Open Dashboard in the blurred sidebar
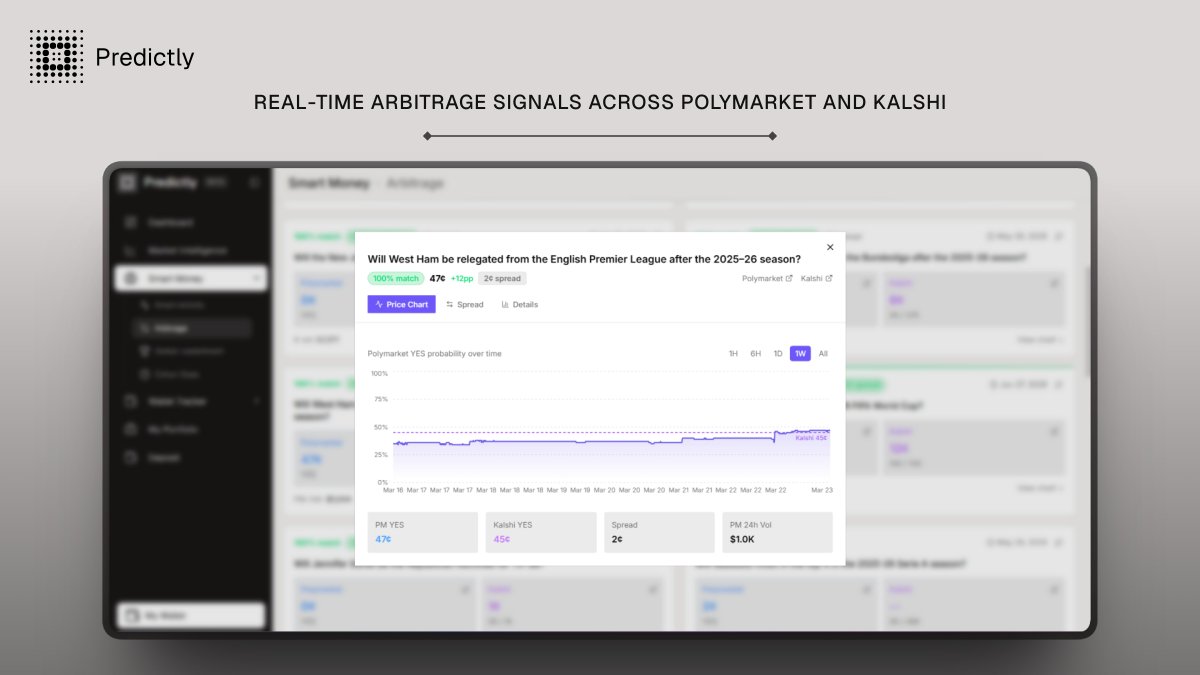Screen dimensions: 1200x675 [170, 222]
